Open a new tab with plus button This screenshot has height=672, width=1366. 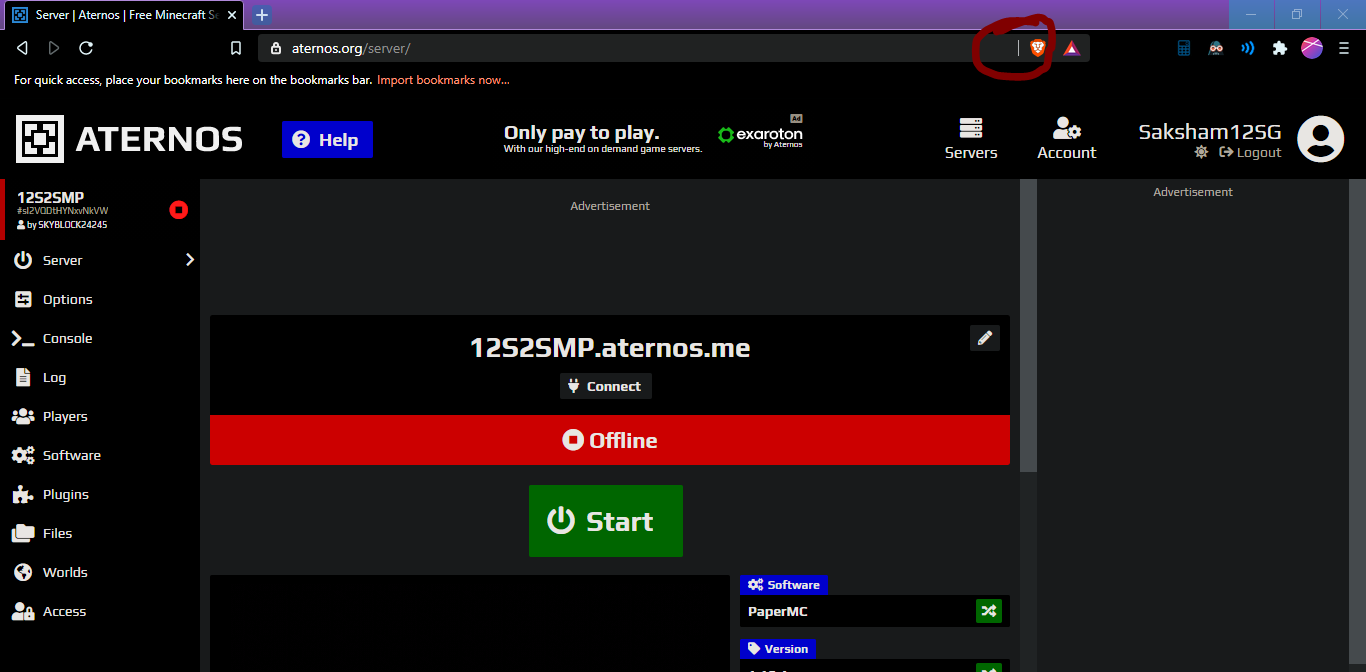coord(262,15)
